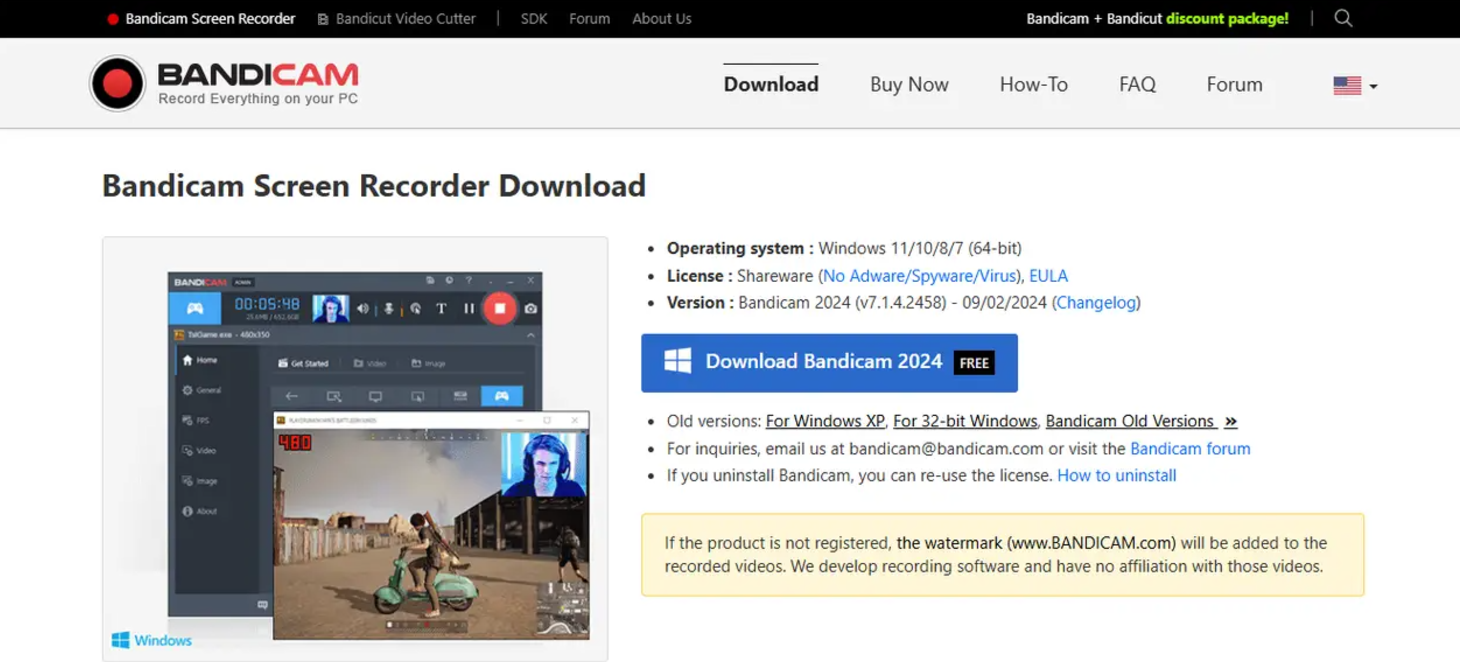Click the text T icon in screenshot
Viewport: 1460px width, 662px height.
pyautogui.click(x=441, y=309)
